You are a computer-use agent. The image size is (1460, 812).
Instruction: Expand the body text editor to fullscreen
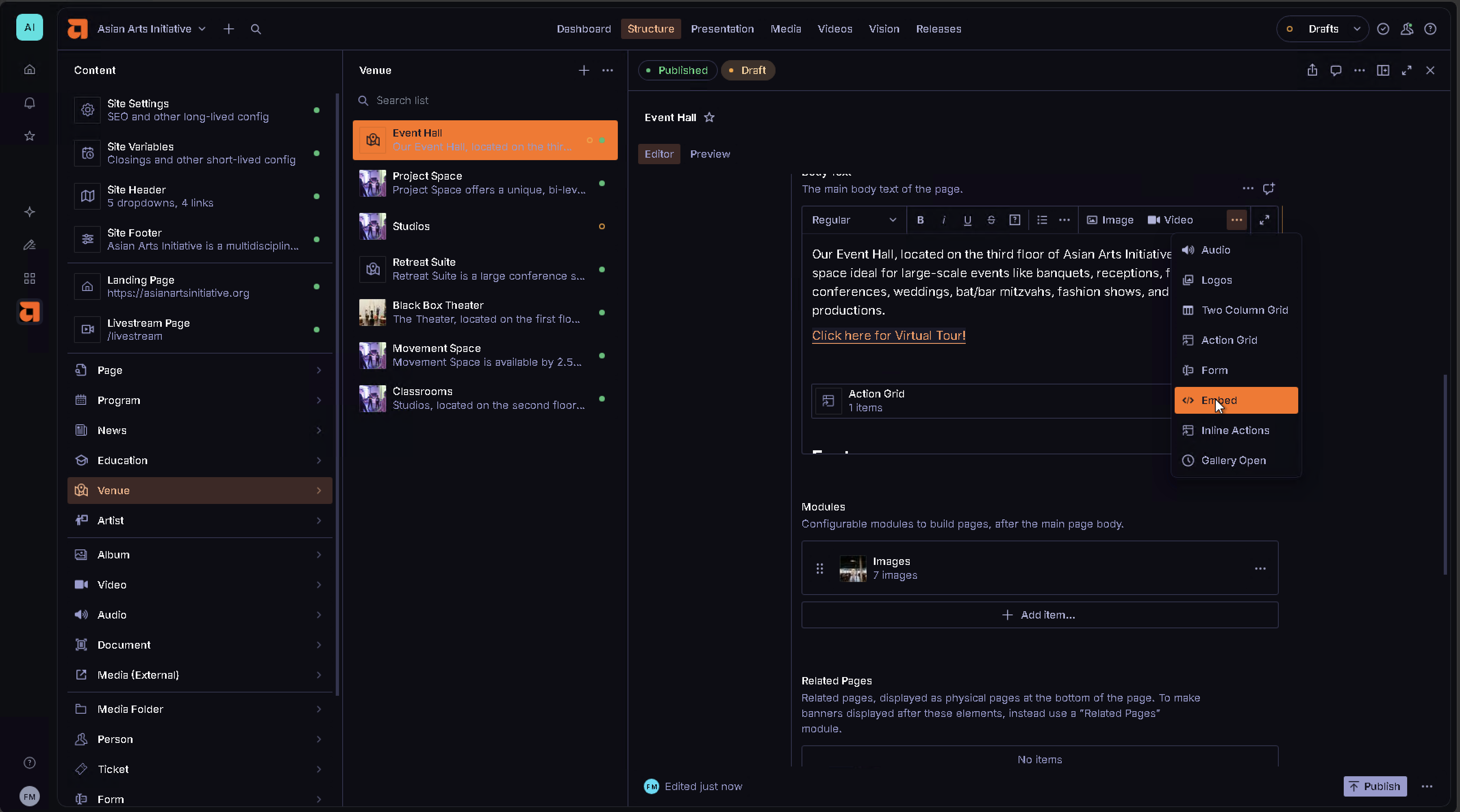pos(1264,220)
